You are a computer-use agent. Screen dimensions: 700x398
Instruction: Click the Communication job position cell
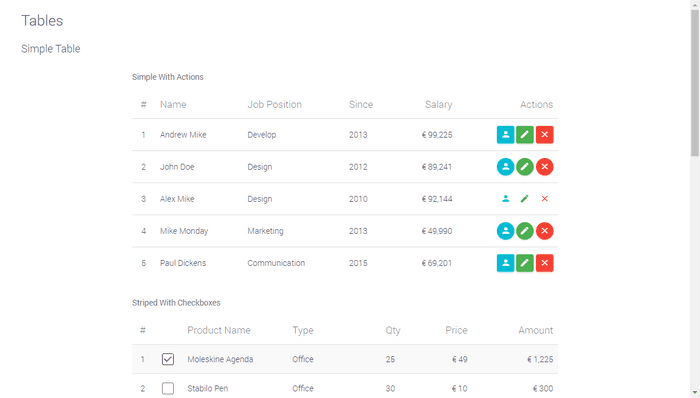point(276,263)
